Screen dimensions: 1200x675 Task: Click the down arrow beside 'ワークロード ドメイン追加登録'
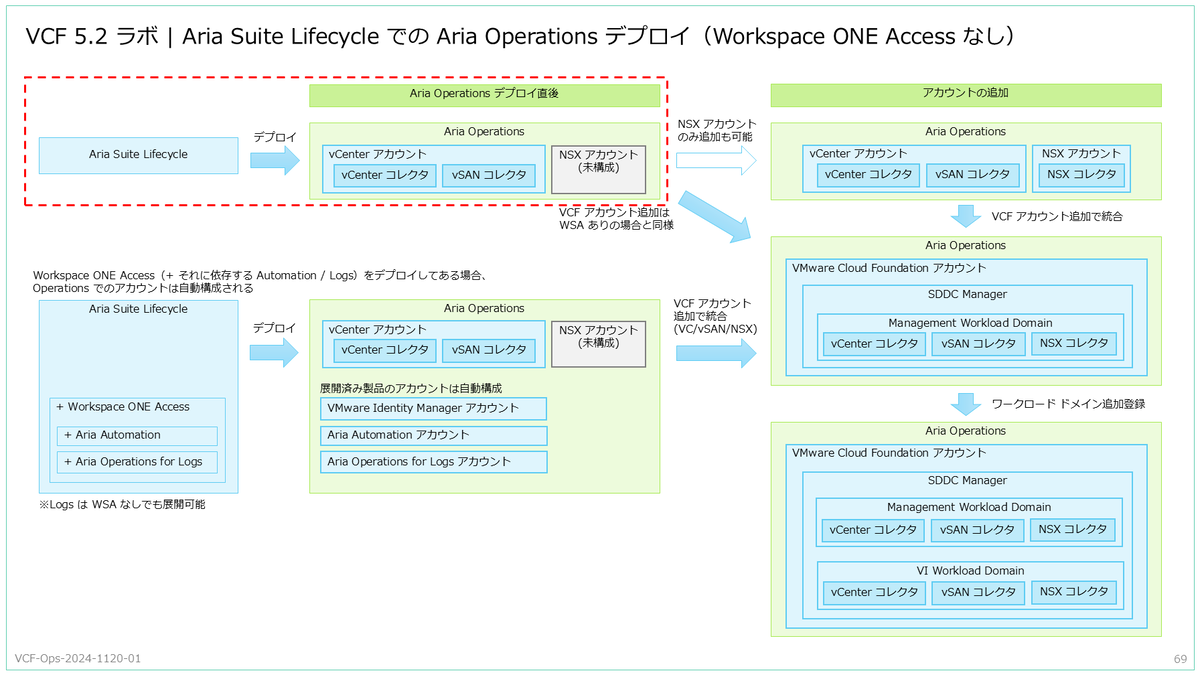click(965, 404)
